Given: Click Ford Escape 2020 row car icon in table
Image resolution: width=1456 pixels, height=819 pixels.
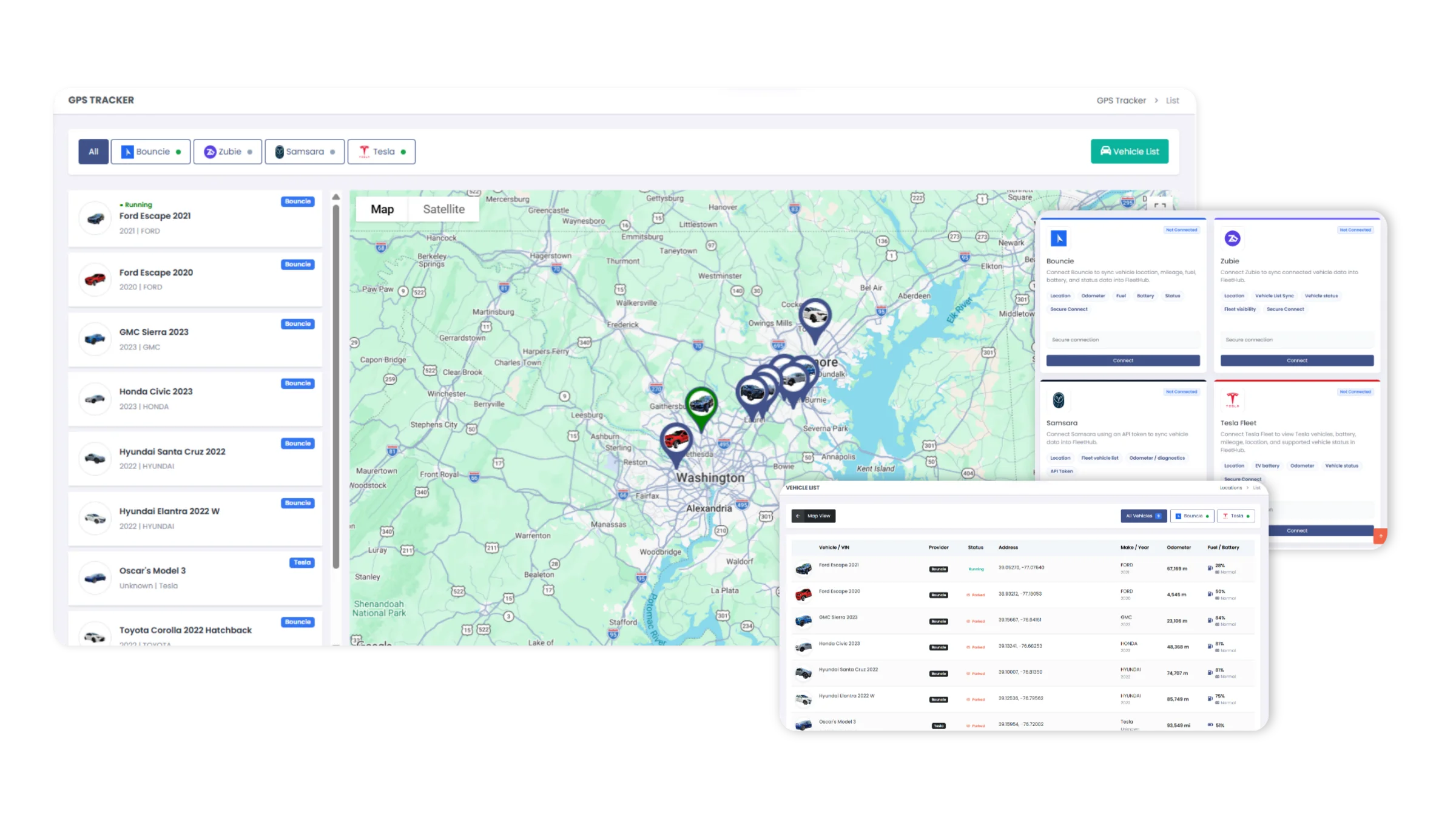Looking at the screenshot, I should [x=803, y=595].
